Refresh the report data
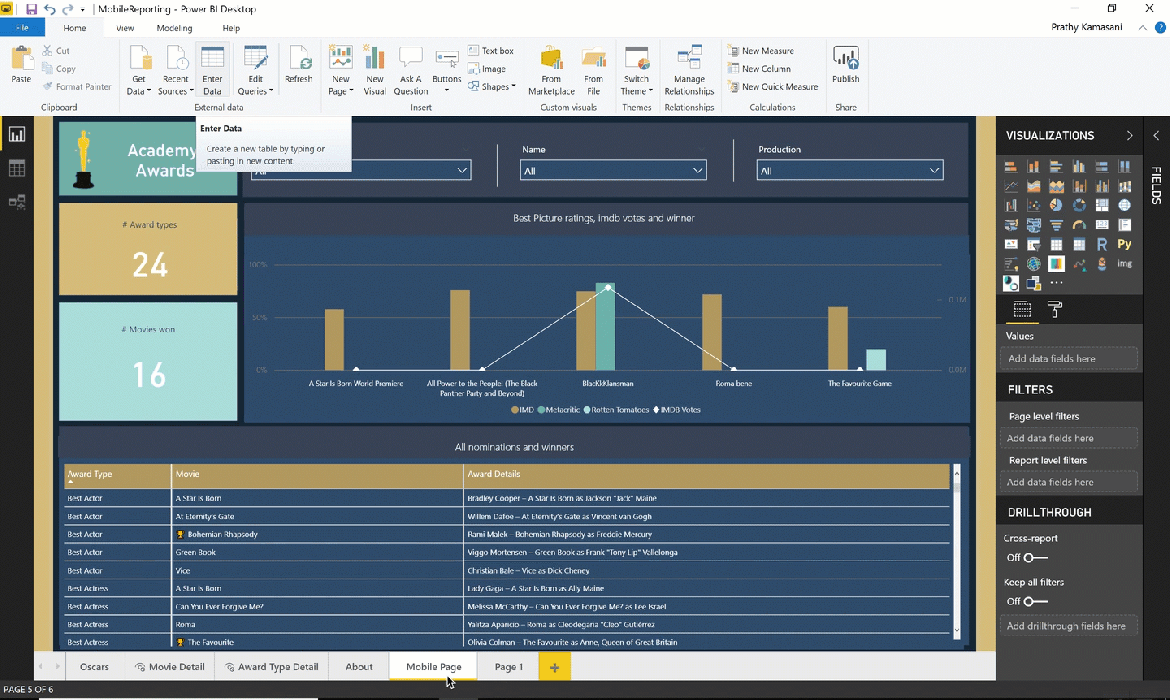Screen dimensions: 1170x700 [298, 65]
